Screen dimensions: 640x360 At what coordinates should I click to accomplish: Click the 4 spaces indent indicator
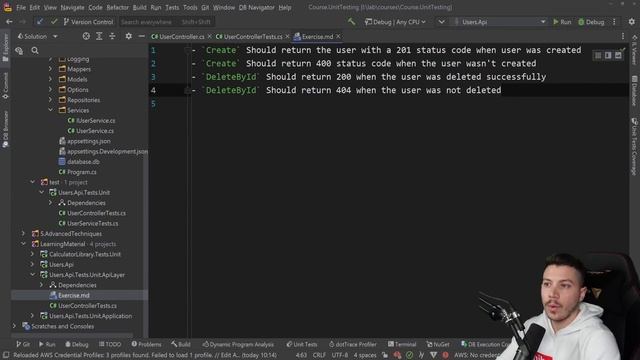pos(365,355)
